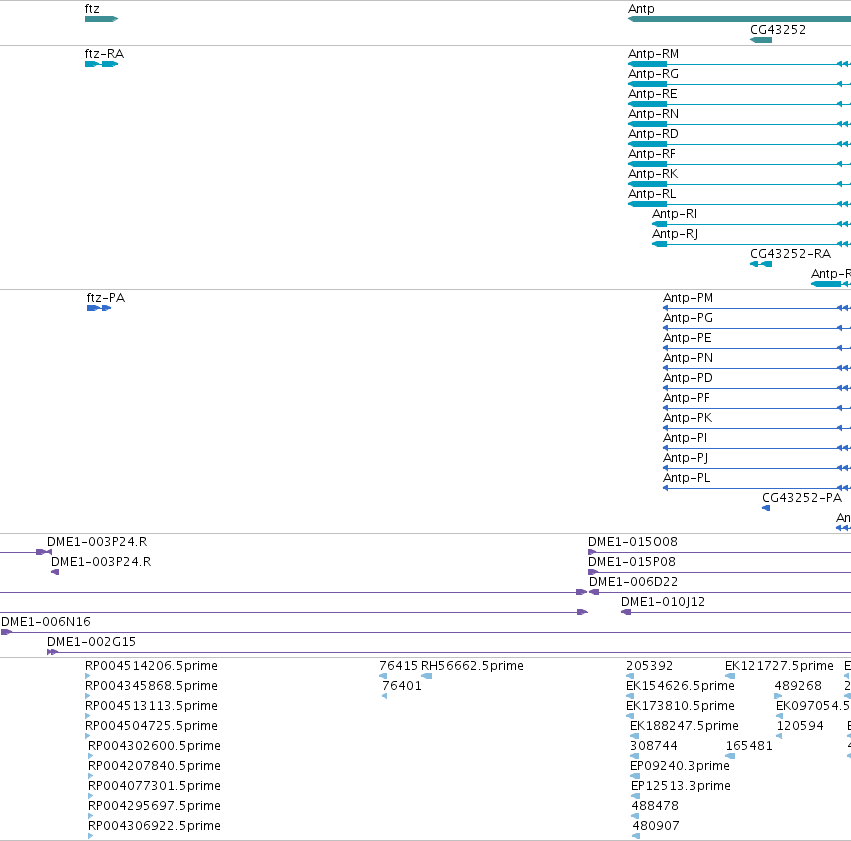
Task: Click RP004513113.5prime feature label
Action: [x=151, y=706]
